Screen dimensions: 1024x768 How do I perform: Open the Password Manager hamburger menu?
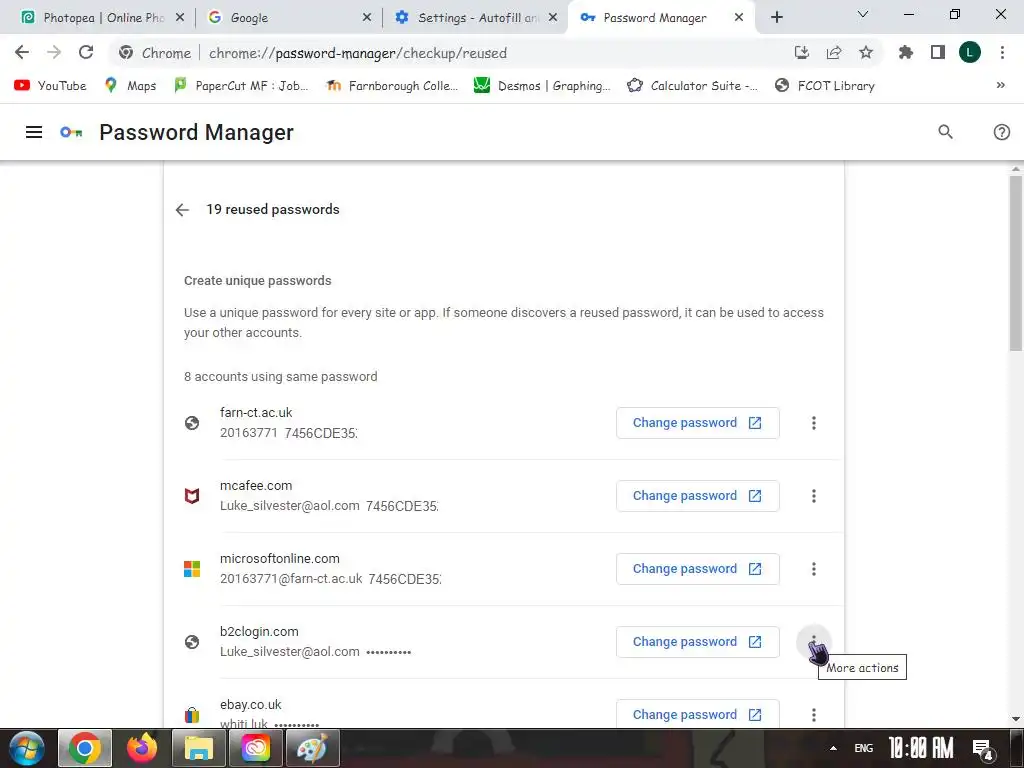(x=34, y=133)
